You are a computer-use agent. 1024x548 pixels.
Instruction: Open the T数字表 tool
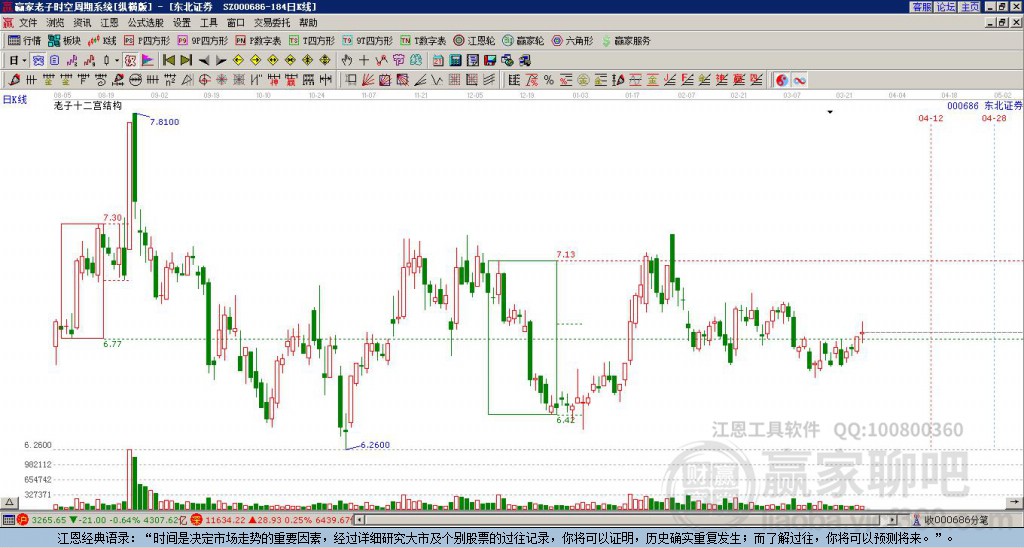coord(423,40)
